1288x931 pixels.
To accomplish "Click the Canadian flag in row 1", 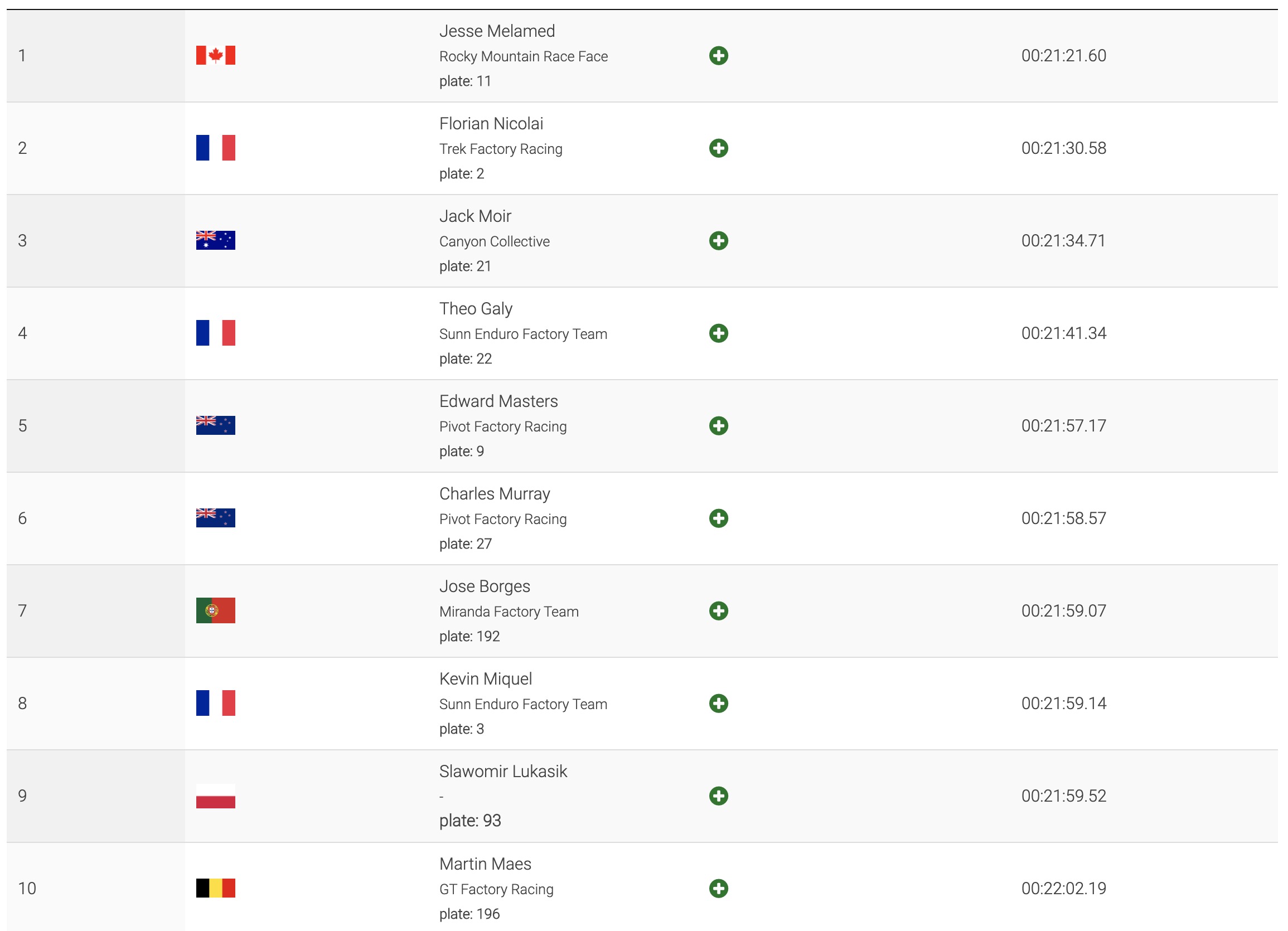I will [x=215, y=56].
